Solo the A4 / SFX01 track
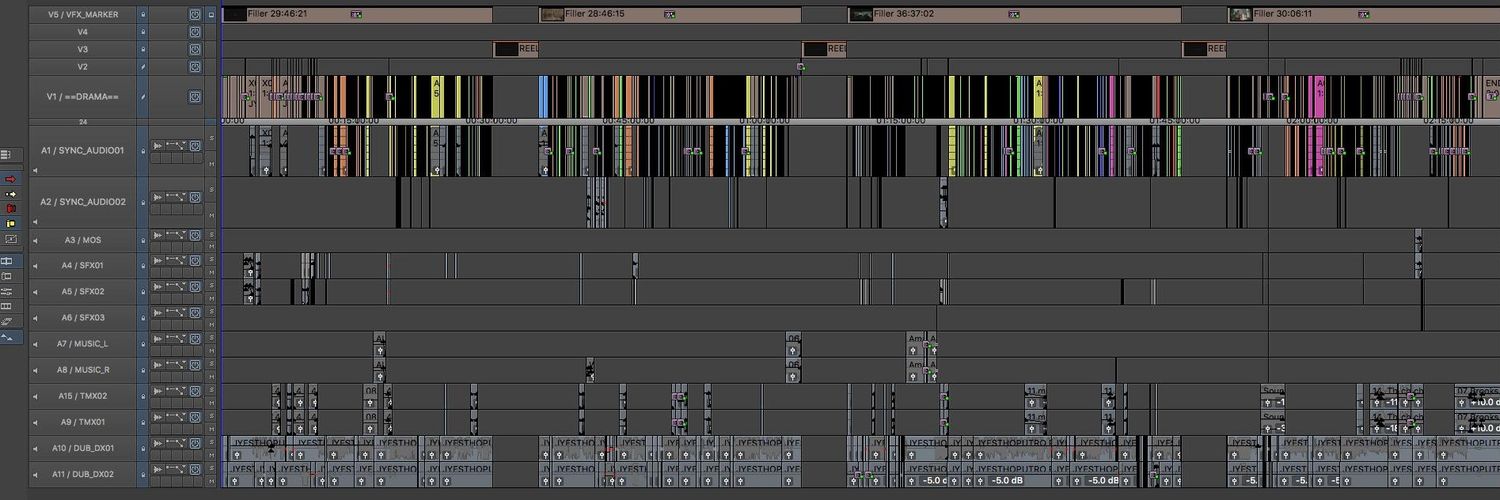The height and width of the screenshot is (500, 1500). pyautogui.click(x=211, y=260)
